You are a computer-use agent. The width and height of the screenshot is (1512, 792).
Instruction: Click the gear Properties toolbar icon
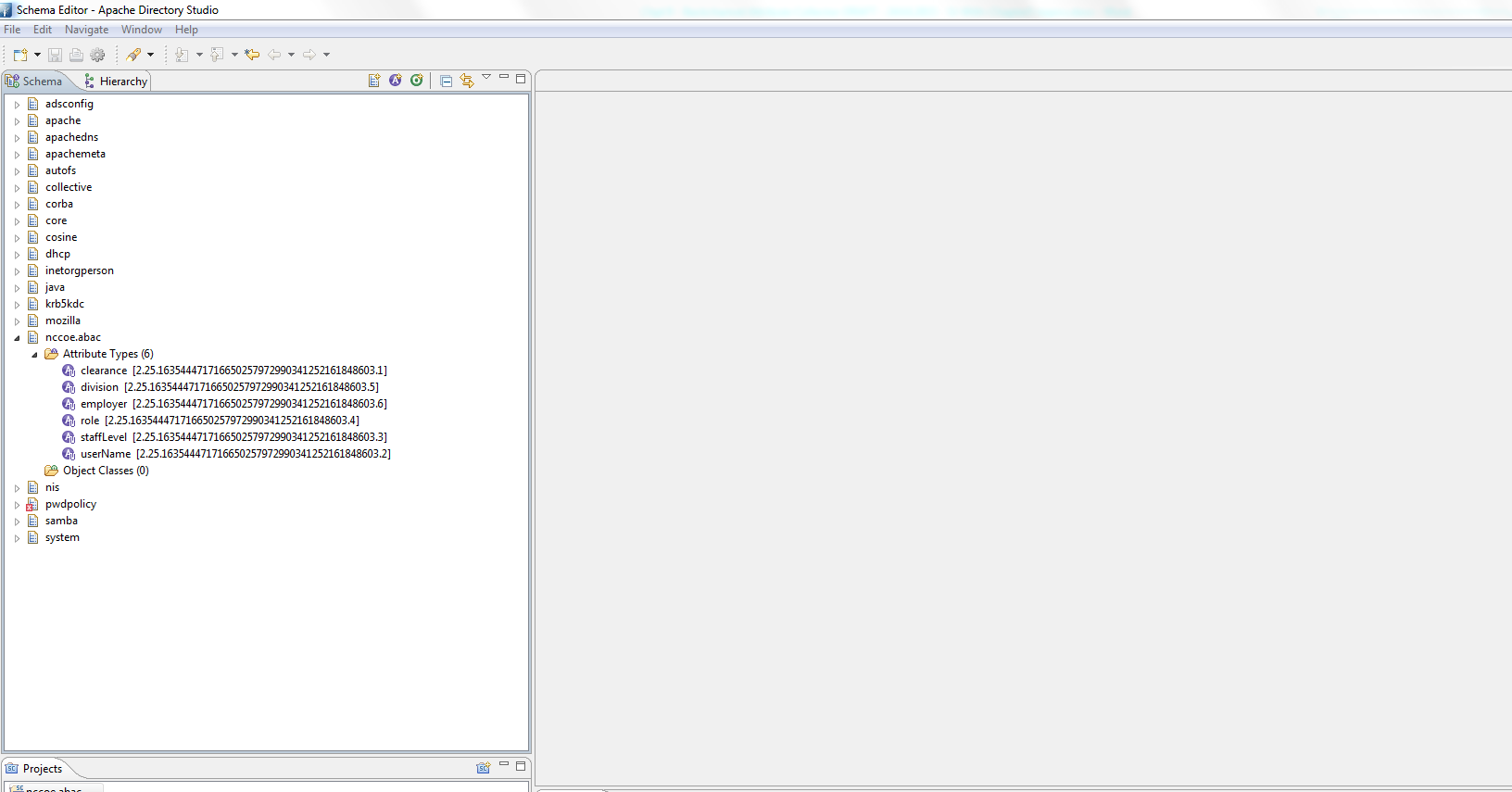[x=97, y=55]
